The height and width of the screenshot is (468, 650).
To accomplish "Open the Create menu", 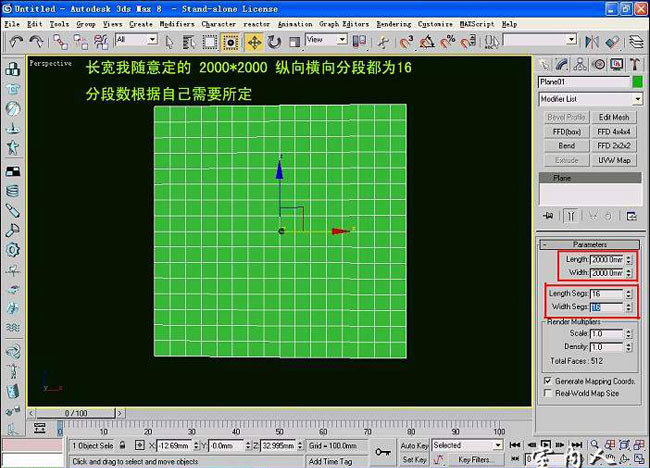I will click(141, 24).
